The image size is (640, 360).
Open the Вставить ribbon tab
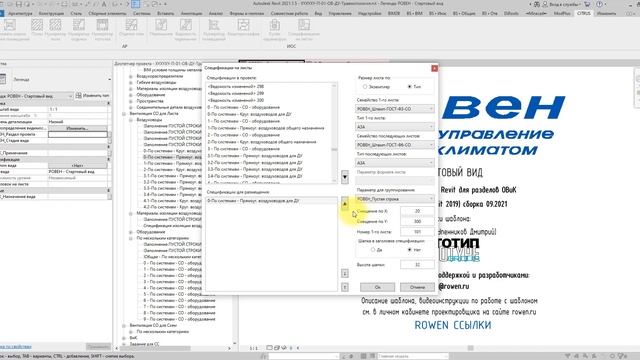(x=165, y=13)
